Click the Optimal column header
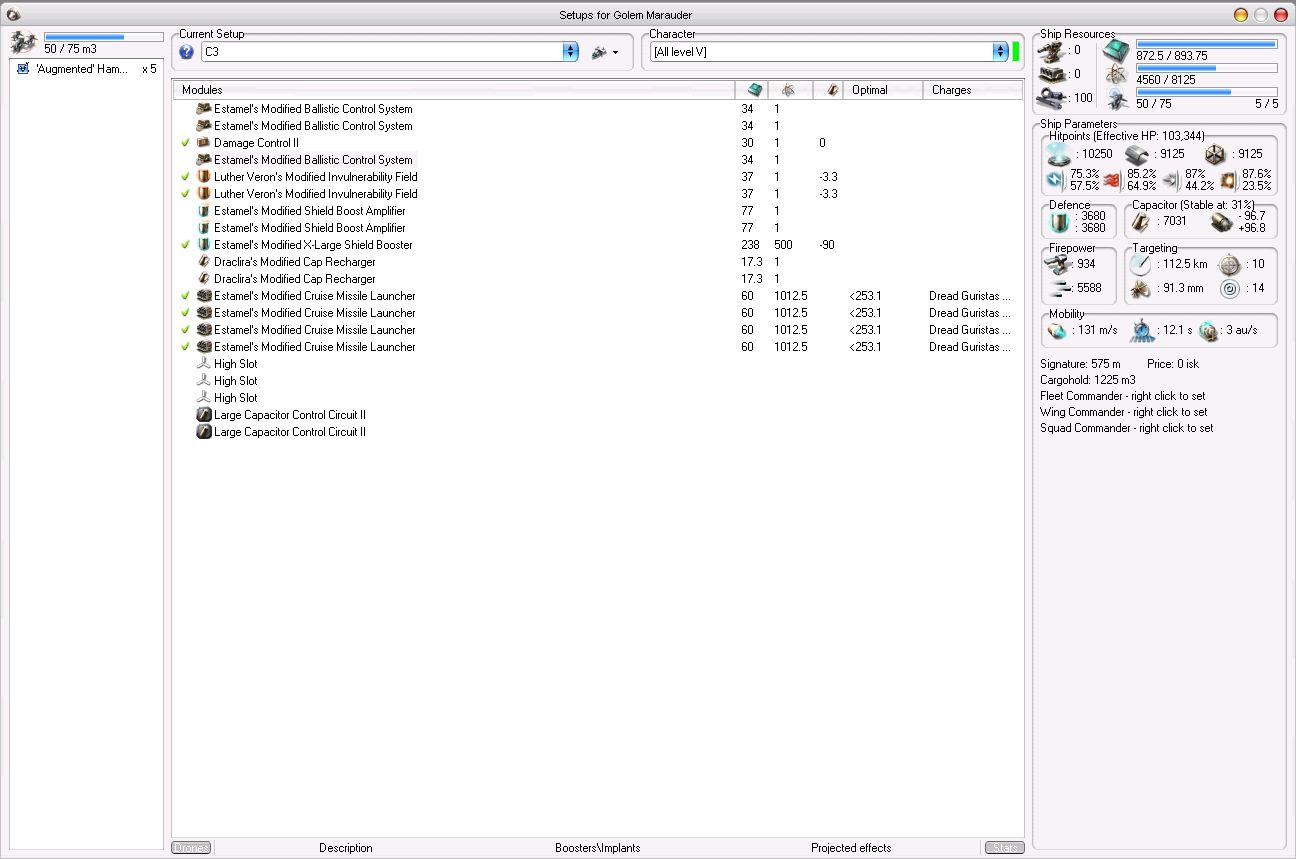1296x859 pixels. coord(882,90)
